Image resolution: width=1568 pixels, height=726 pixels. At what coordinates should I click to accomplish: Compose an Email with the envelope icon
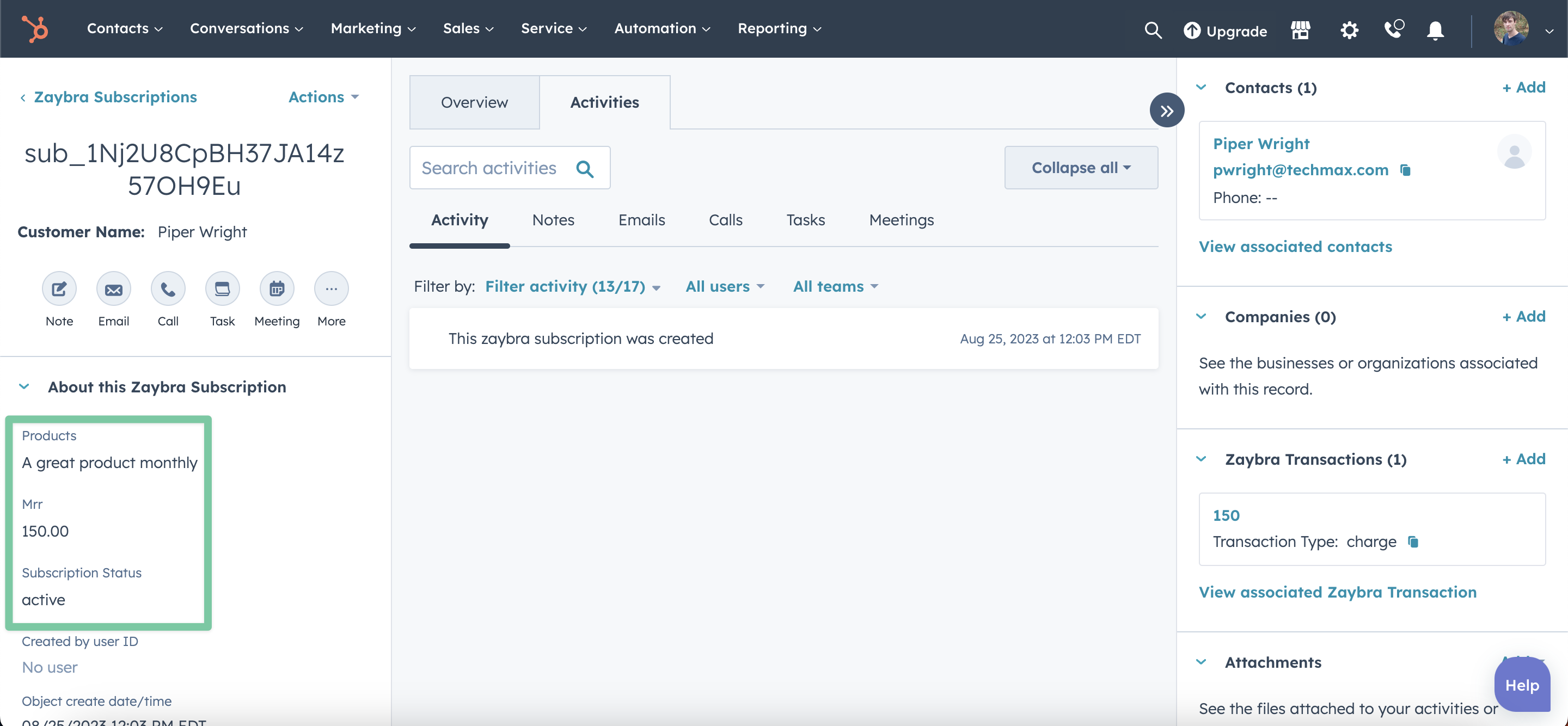[113, 288]
